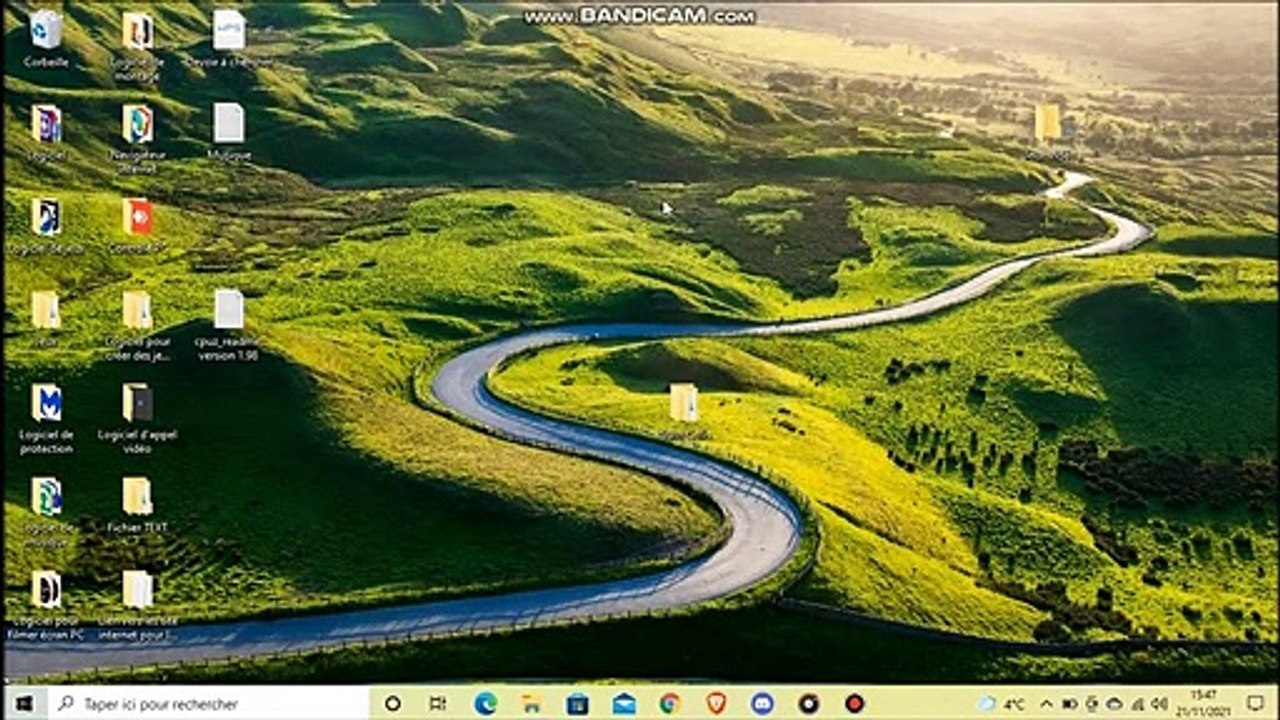Open the volume speaker tray icon

click(x=1160, y=704)
